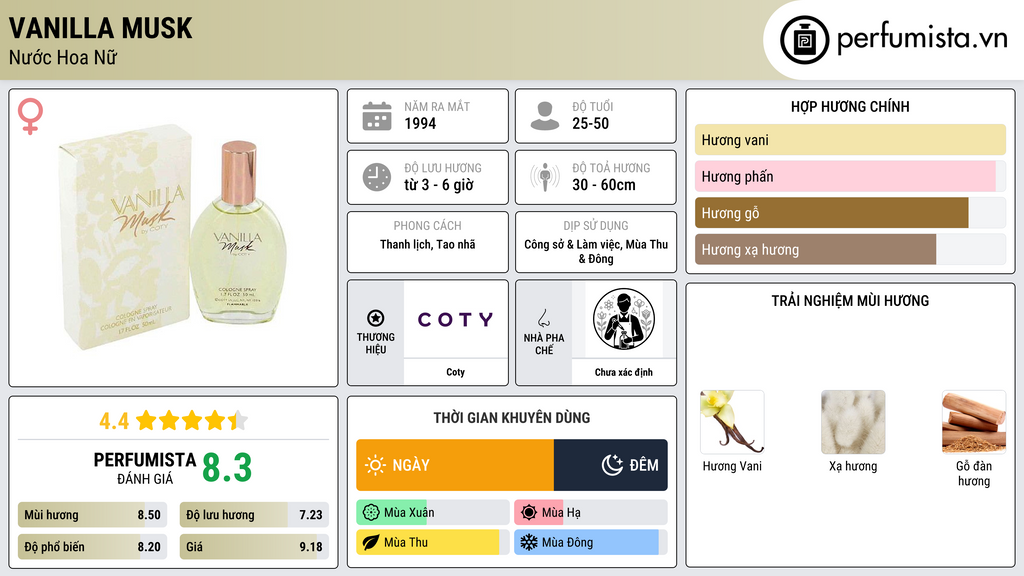Select the dark Đêm night segment
This screenshot has height=576, width=1024.
coord(611,465)
